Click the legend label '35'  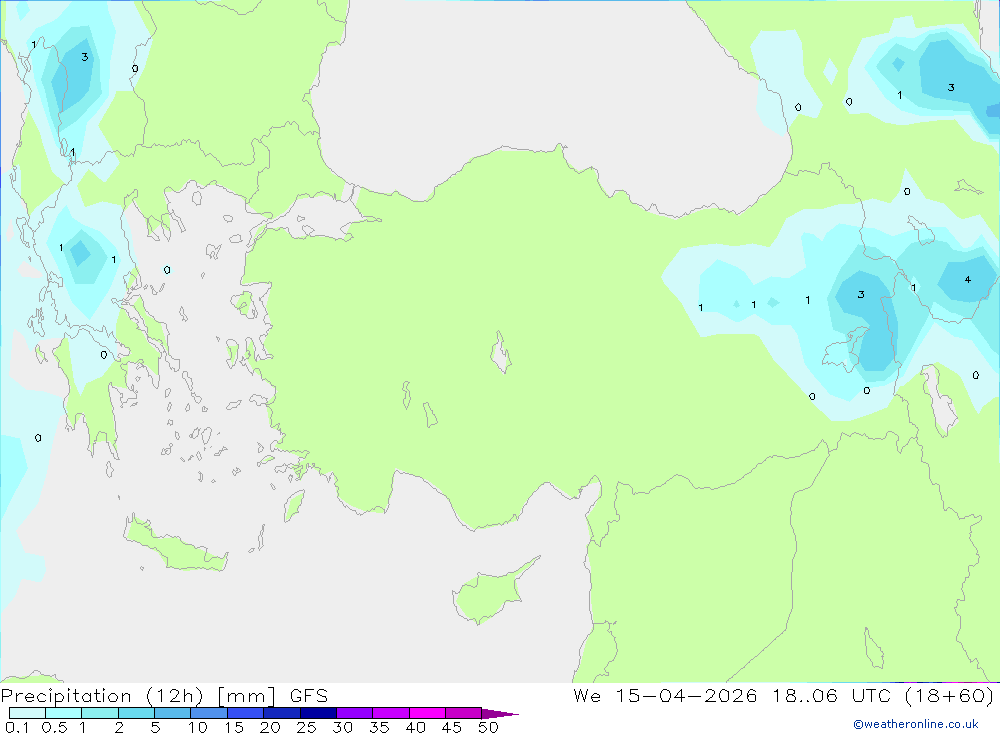coord(379,727)
